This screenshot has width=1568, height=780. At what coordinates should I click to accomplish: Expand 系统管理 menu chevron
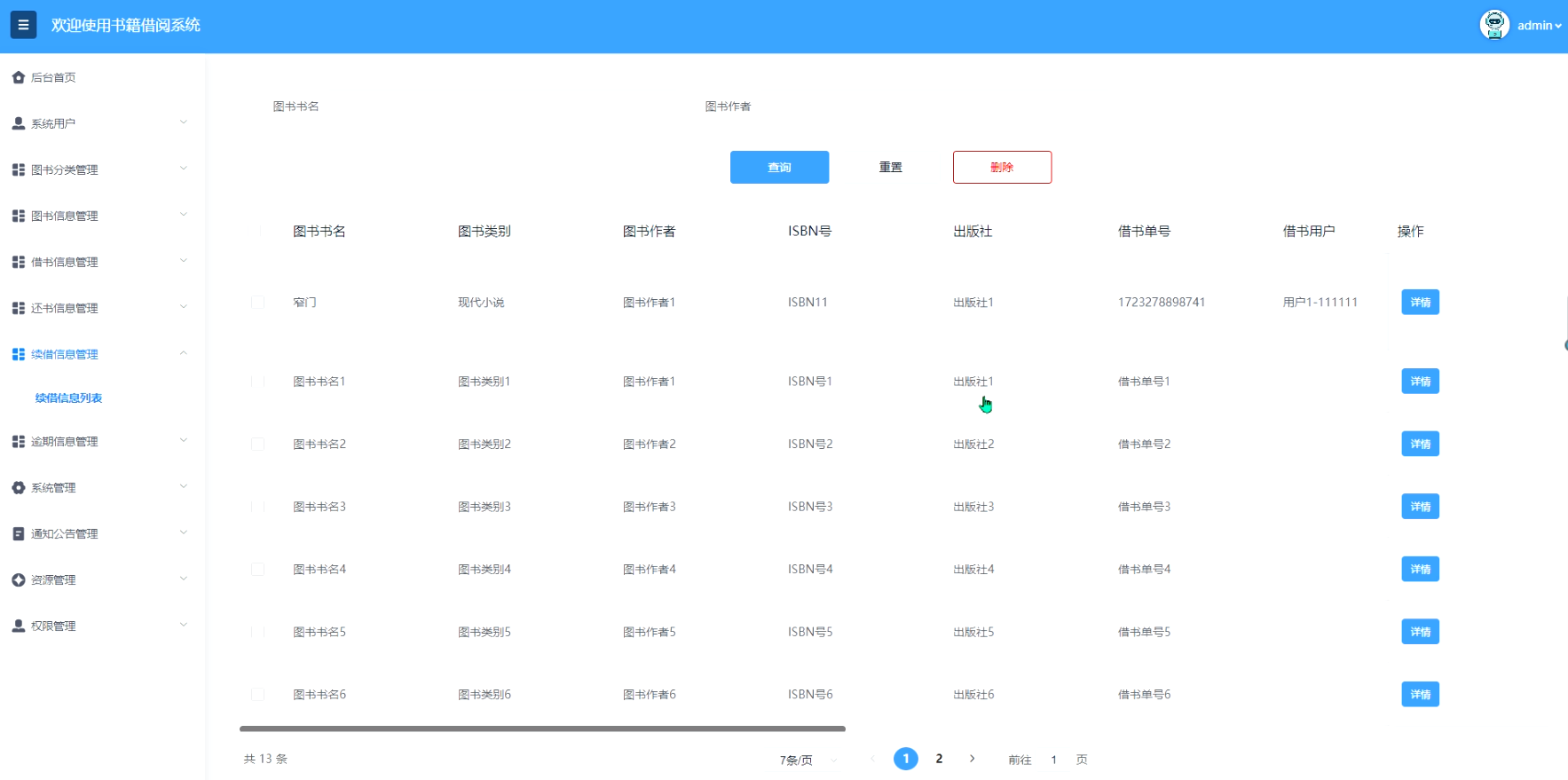184,486
